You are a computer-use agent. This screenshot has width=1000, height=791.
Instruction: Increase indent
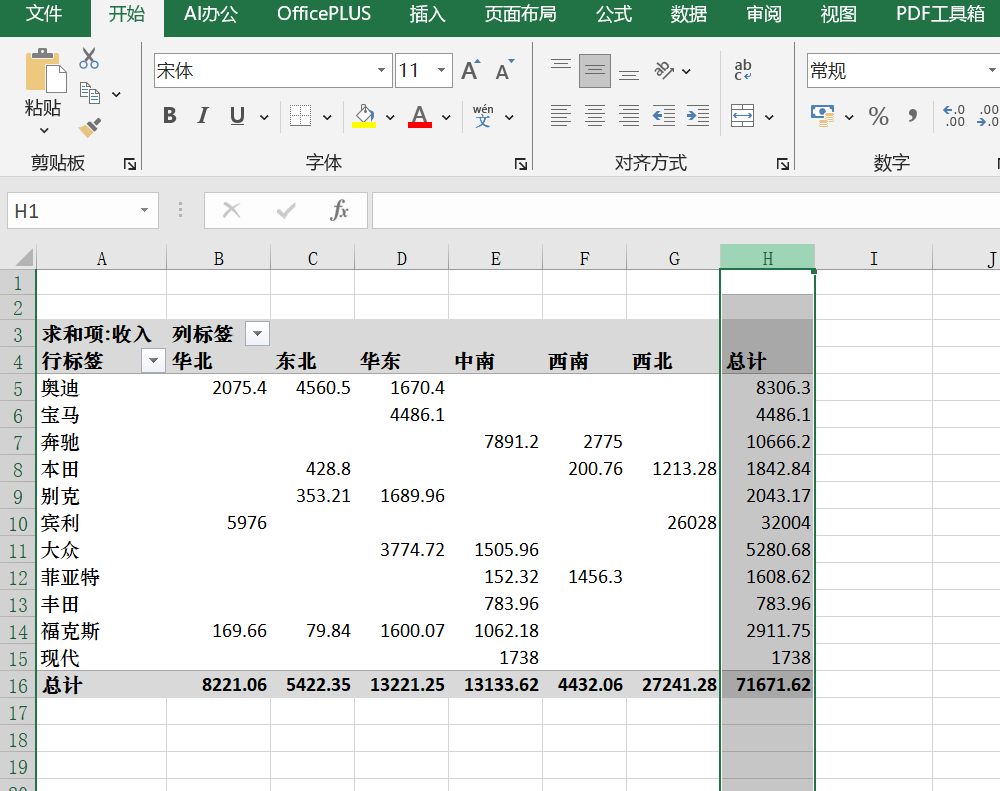[x=698, y=115]
